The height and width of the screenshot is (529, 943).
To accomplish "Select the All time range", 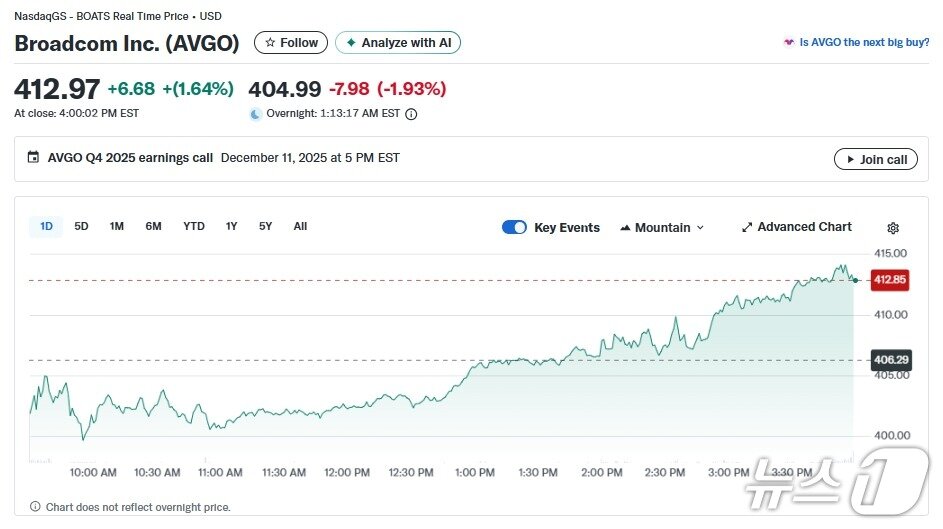I will point(300,227).
